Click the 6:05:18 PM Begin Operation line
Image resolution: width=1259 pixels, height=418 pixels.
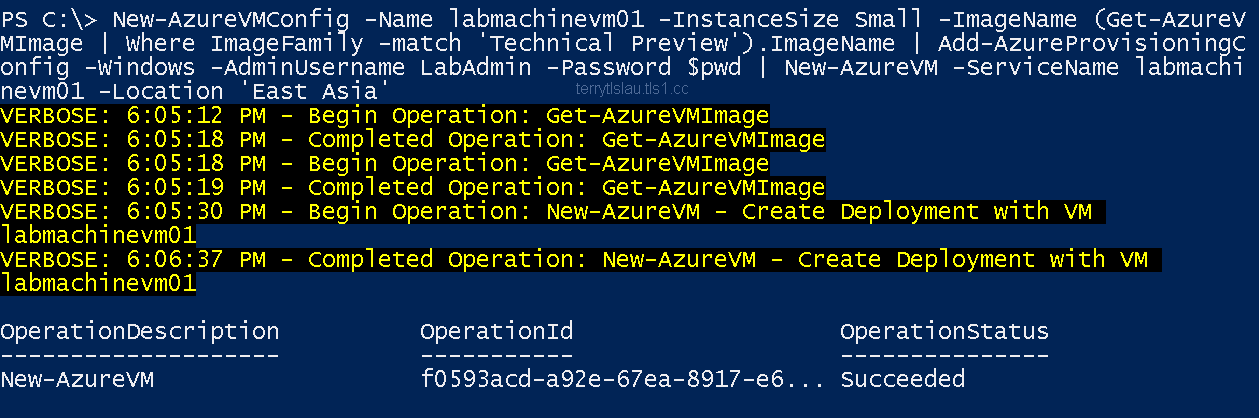[385, 163]
